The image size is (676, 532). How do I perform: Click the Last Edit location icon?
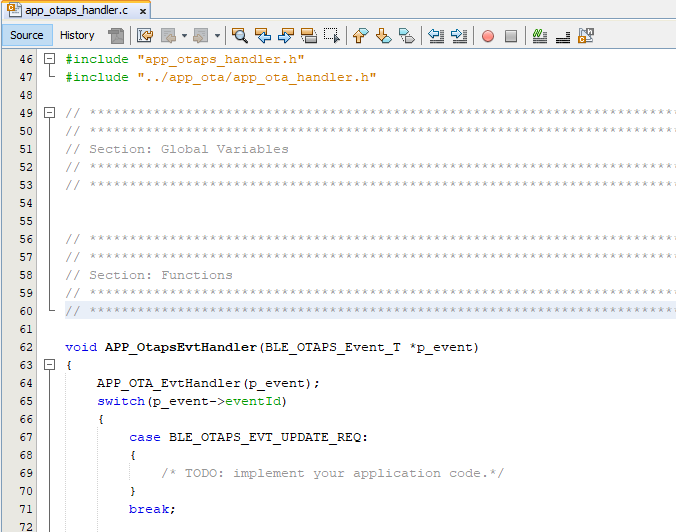point(145,35)
